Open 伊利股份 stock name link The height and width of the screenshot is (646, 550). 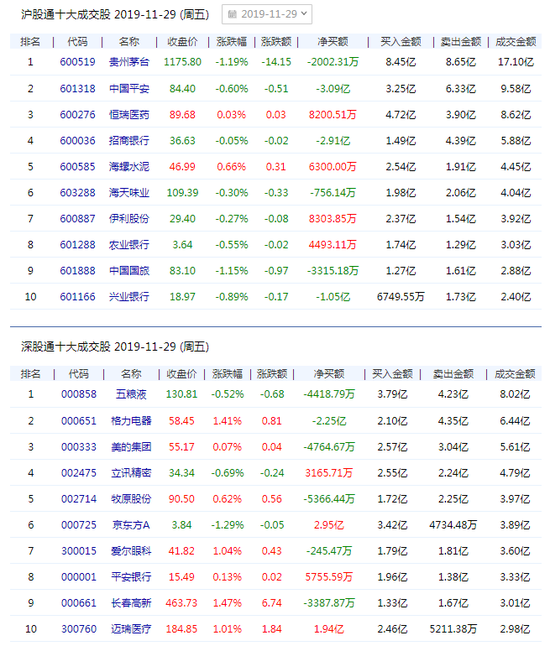[129, 218]
